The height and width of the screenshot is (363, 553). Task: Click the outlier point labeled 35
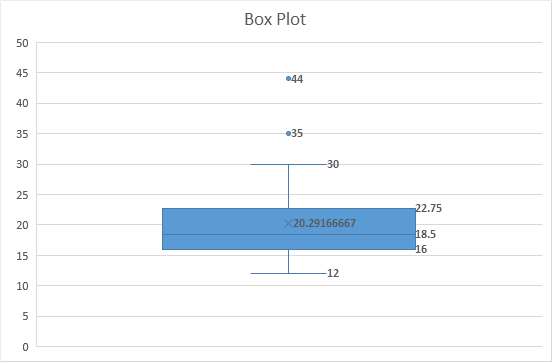(288, 133)
